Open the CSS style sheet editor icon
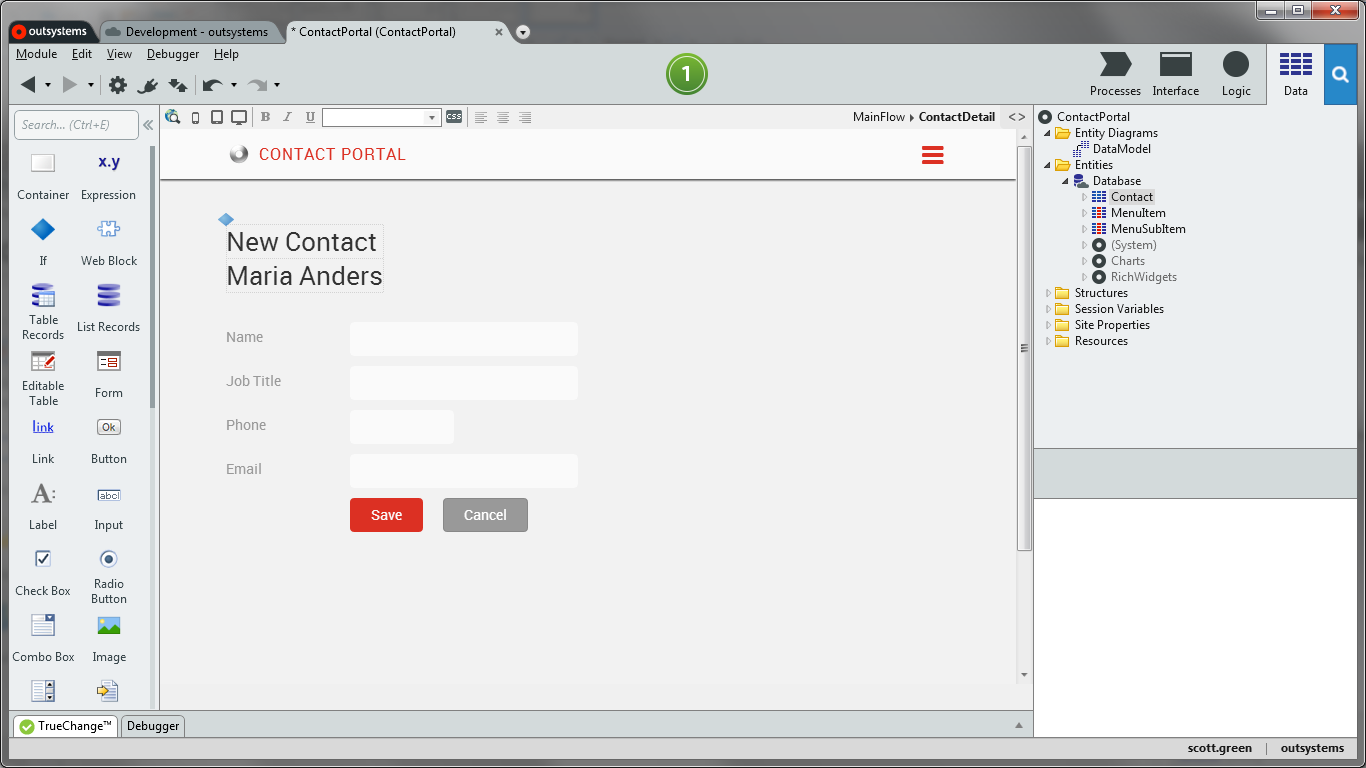This screenshot has width=1366, height=768. pyautogui.click(x=454, y=117)
